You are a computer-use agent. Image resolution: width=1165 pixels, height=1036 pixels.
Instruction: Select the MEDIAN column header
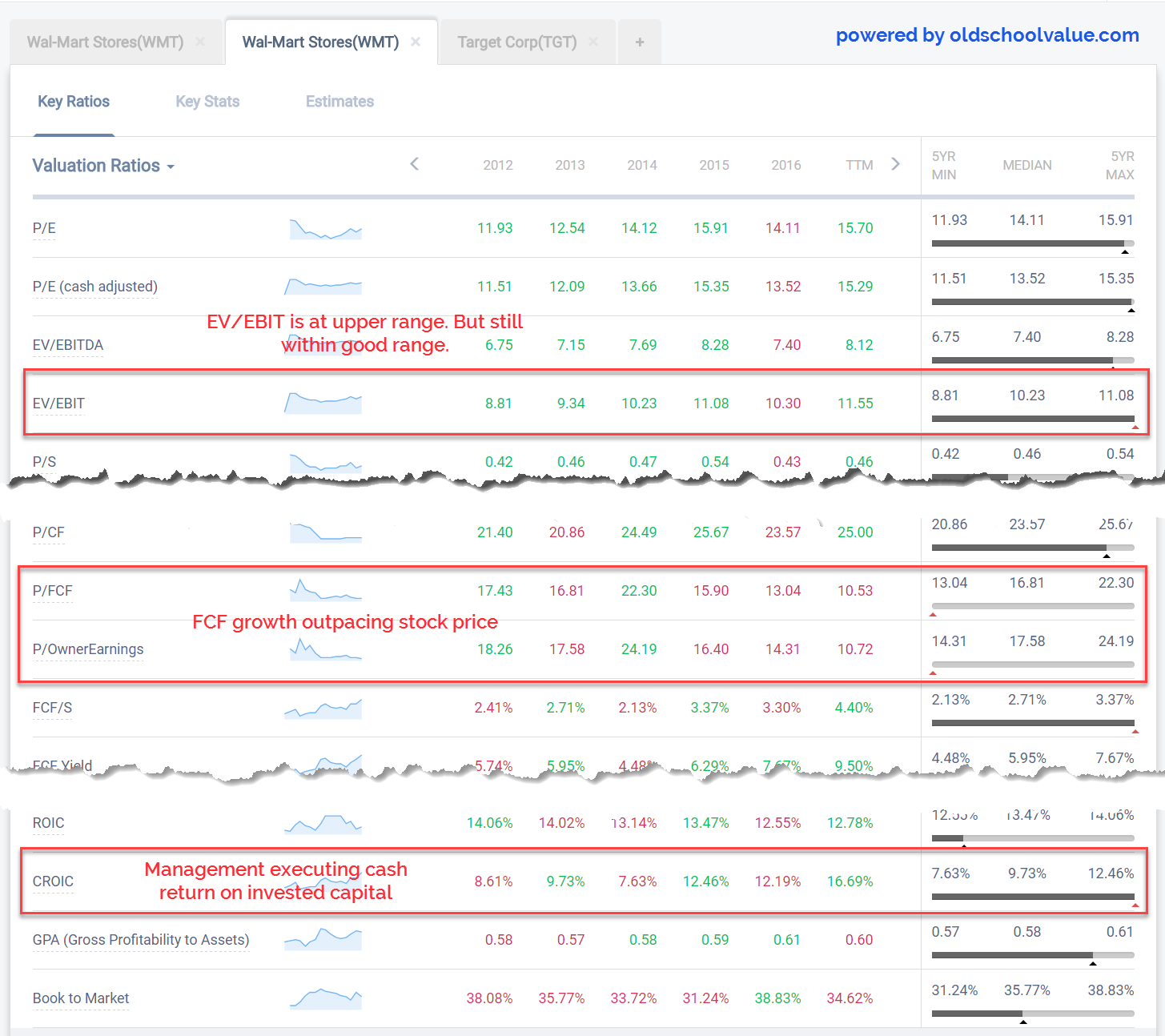[1027, 165]
